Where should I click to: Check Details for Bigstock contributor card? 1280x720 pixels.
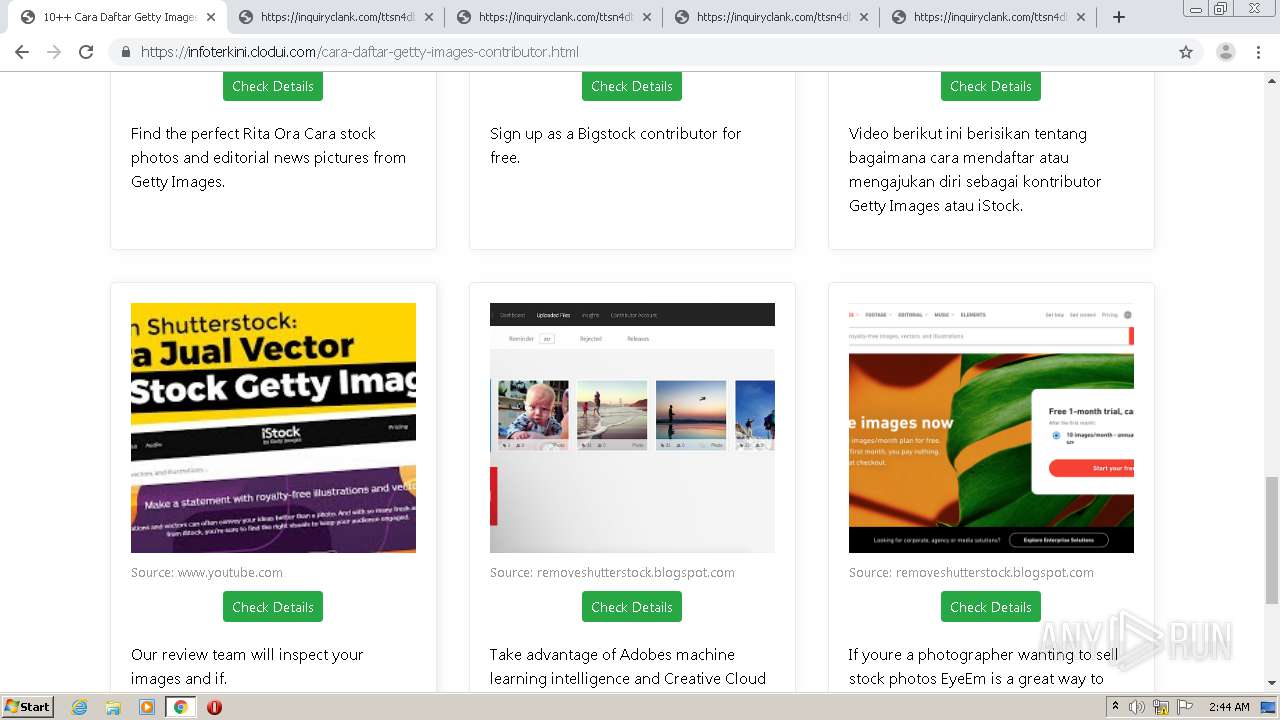pyautogui.click(x=632, y=86)
